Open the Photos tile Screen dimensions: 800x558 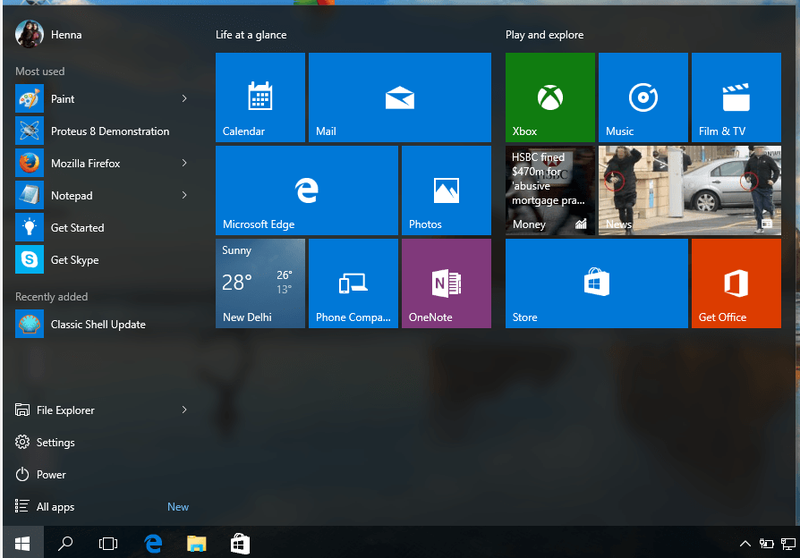pos(446,190)
